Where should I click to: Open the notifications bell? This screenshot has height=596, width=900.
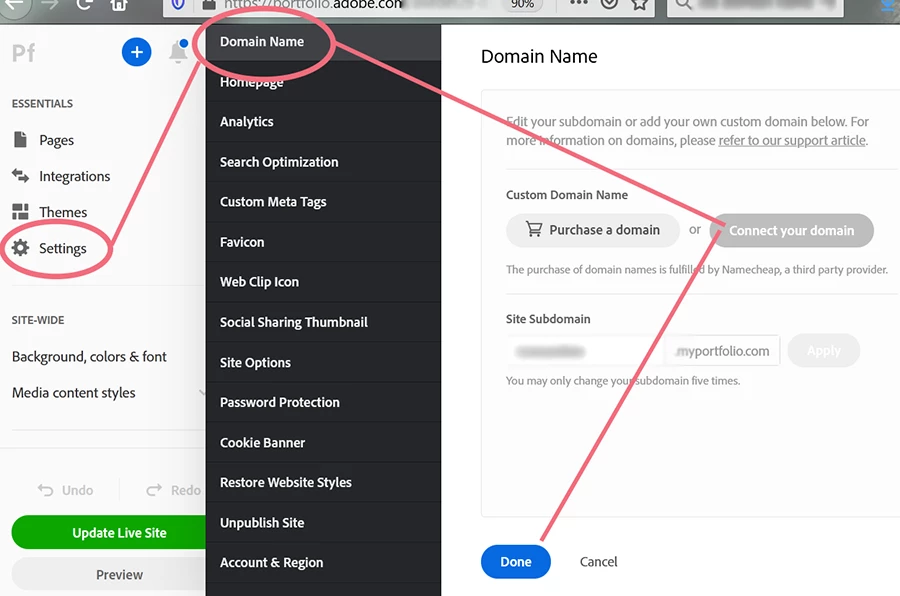point(179,52)
